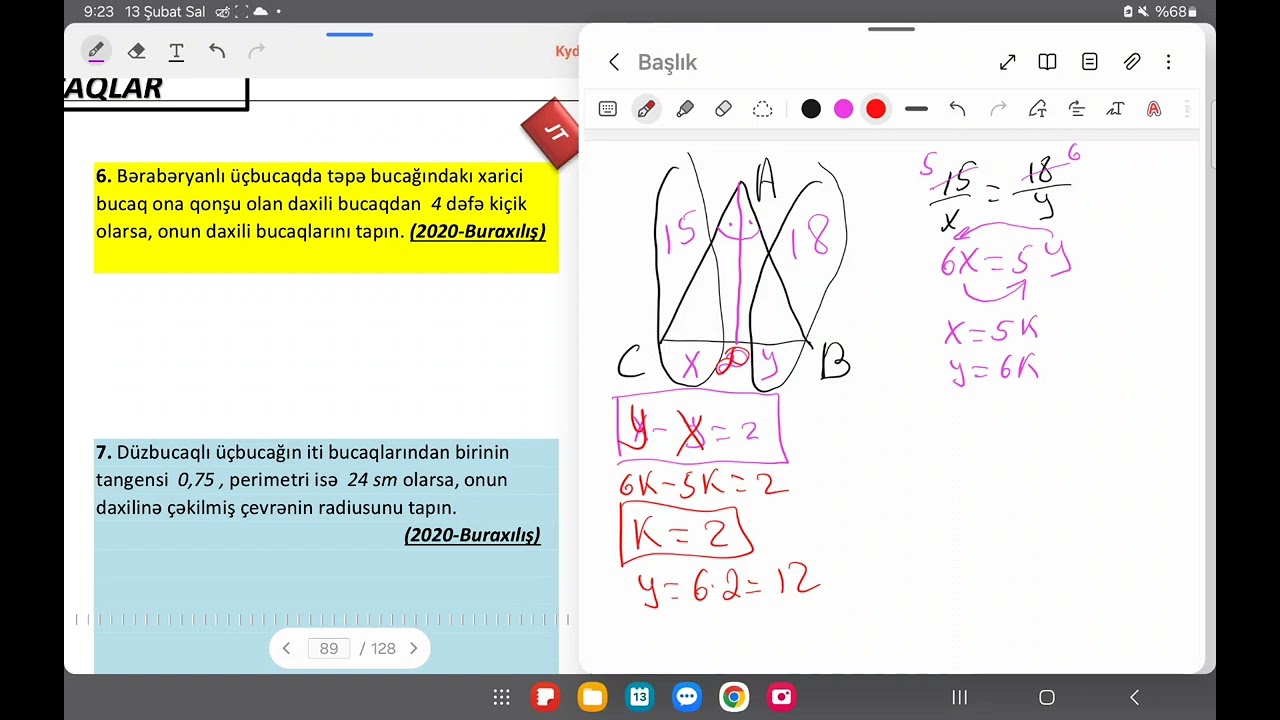This screenshot has height=720, width=1280.
Task: Select the eraser tool in note toolbar
Action: (724, 109)
